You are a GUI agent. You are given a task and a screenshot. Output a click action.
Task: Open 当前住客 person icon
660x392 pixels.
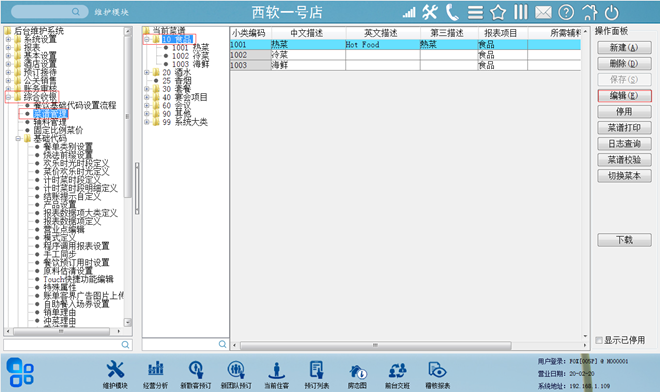tap(277, 370)
